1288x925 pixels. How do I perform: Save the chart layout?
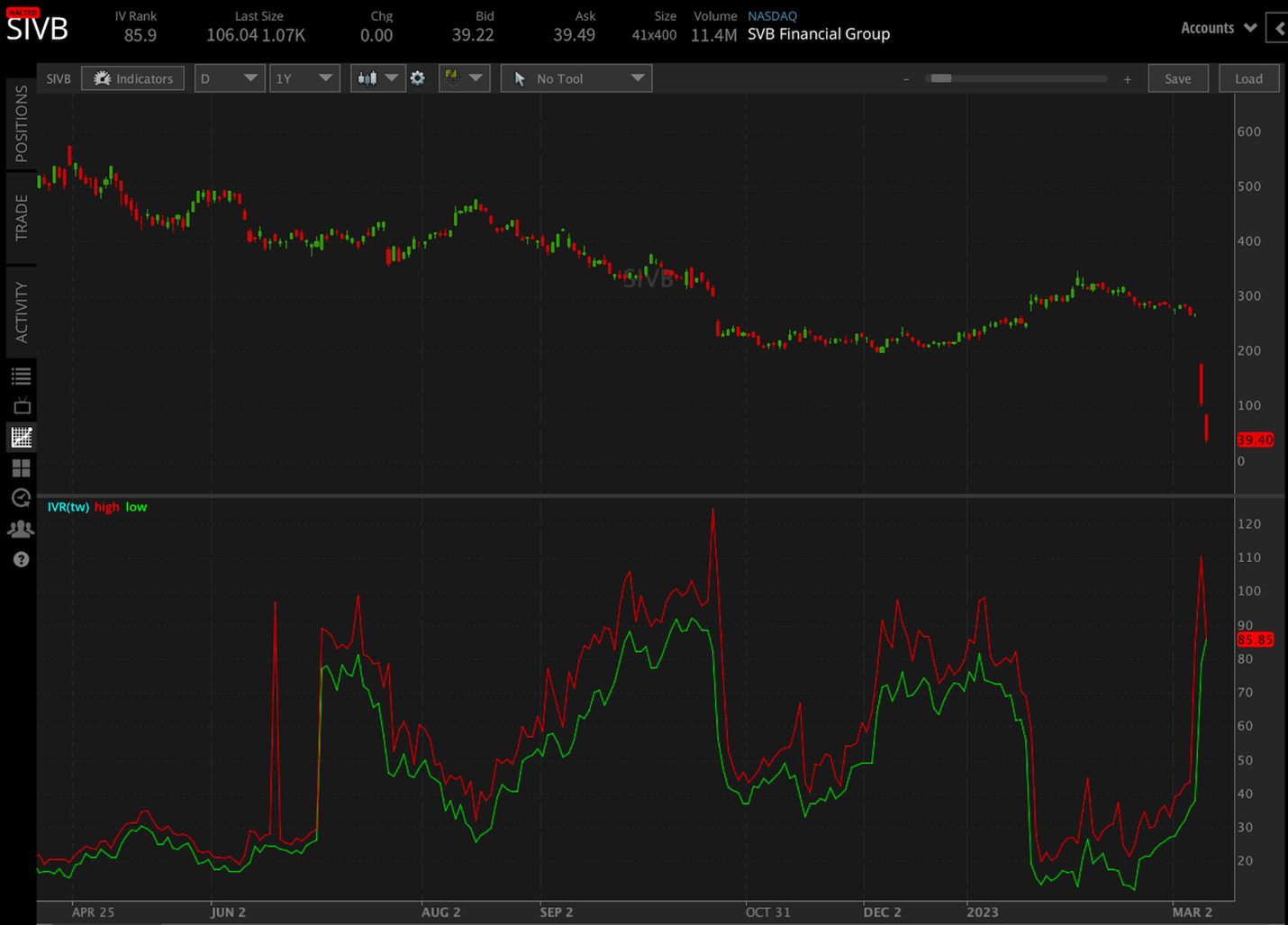point(1178,78)
